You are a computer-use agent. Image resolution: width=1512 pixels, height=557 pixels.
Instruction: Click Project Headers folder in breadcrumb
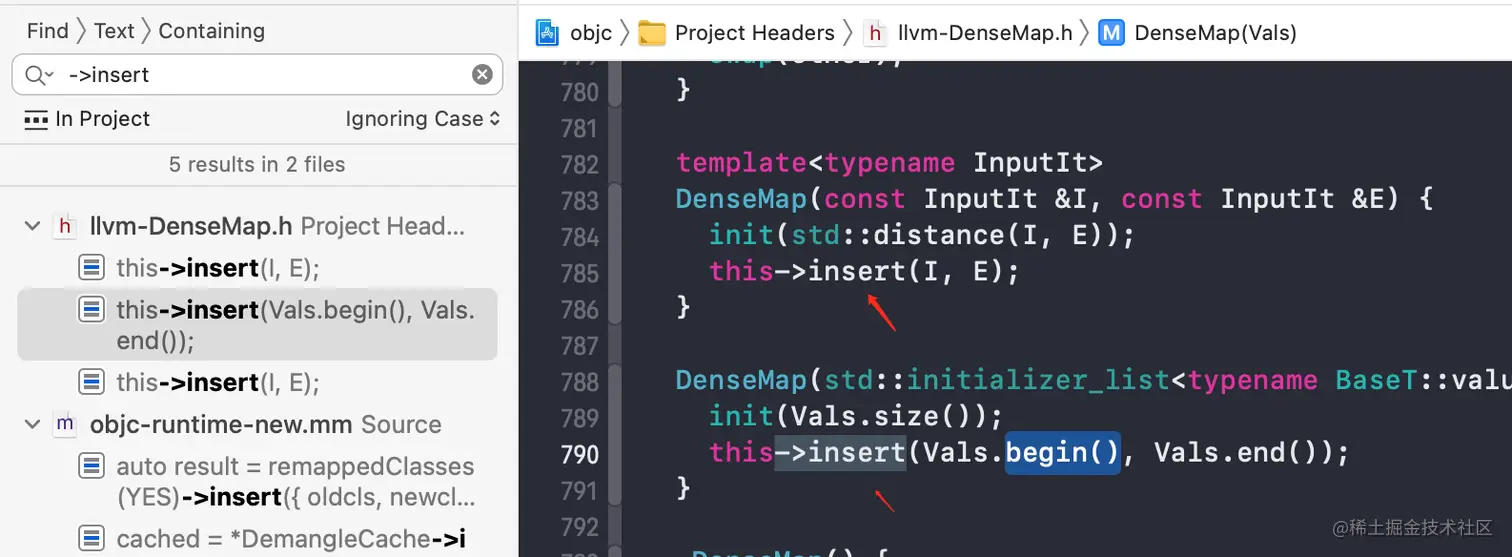(x=754, y=33)
